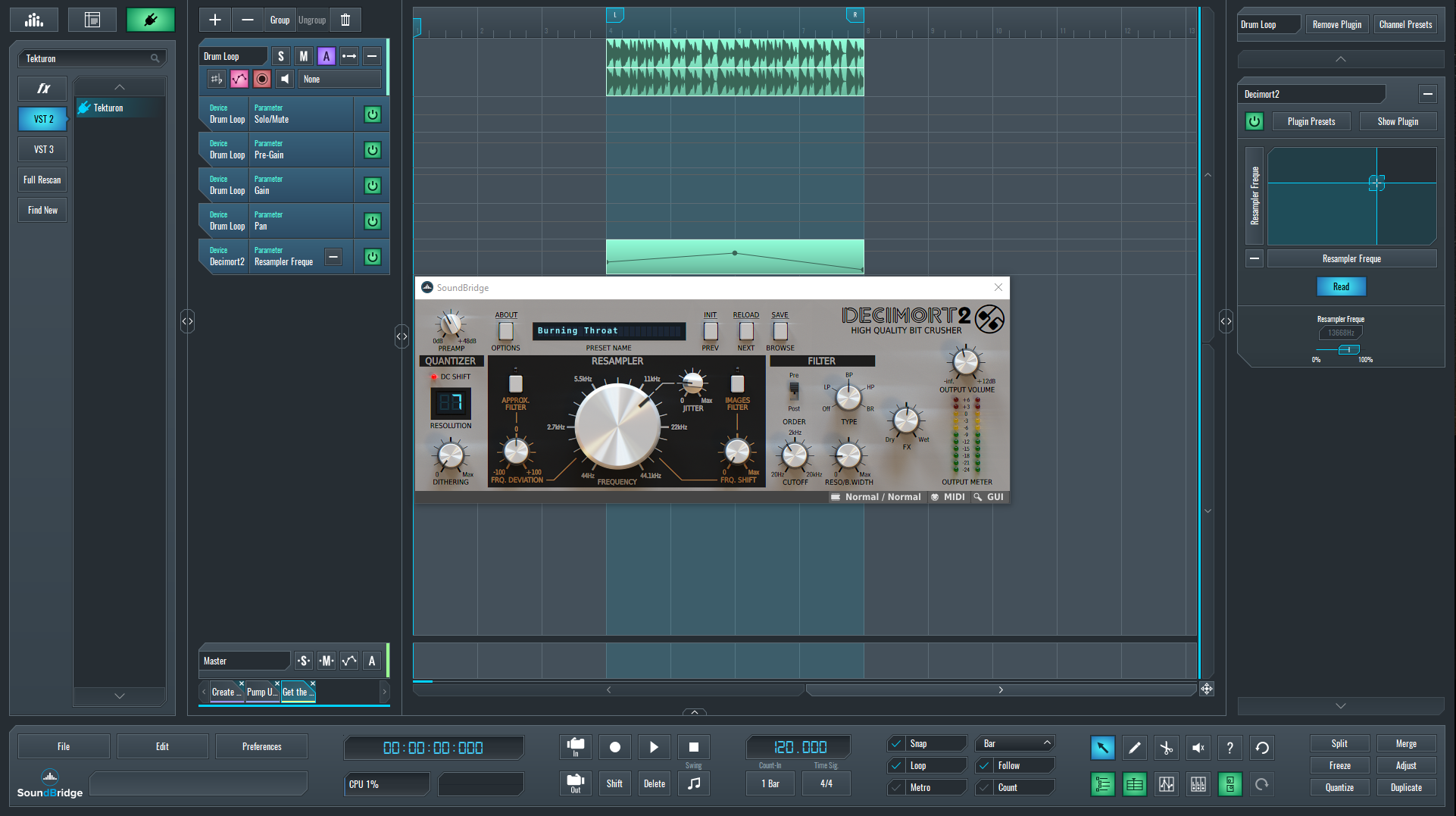Select the mute tool speaker icon
The image size is (1456, 816).
click(1198, 748)
